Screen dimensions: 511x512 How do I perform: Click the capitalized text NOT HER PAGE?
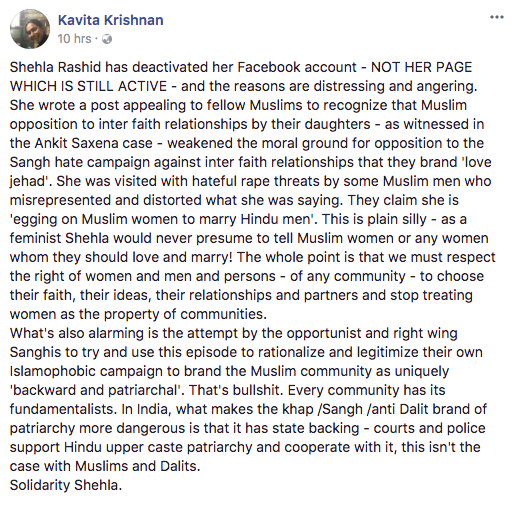pos(422,67)
